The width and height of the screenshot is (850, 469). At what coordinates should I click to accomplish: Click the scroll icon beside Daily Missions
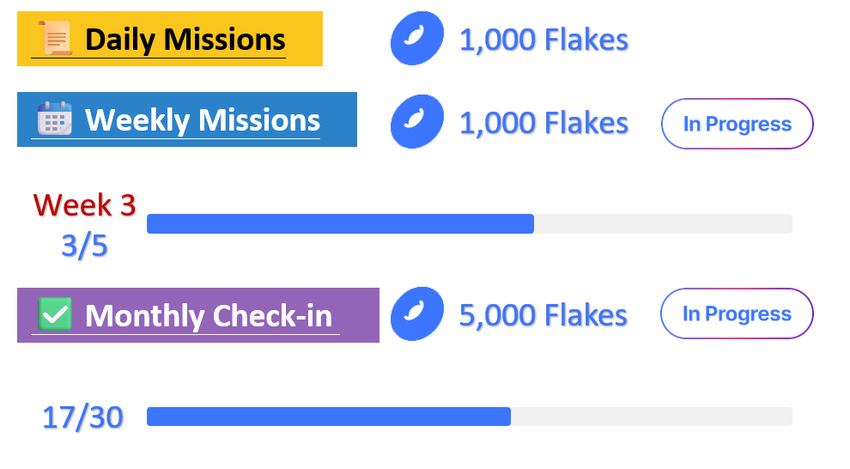tap(57, 39)
